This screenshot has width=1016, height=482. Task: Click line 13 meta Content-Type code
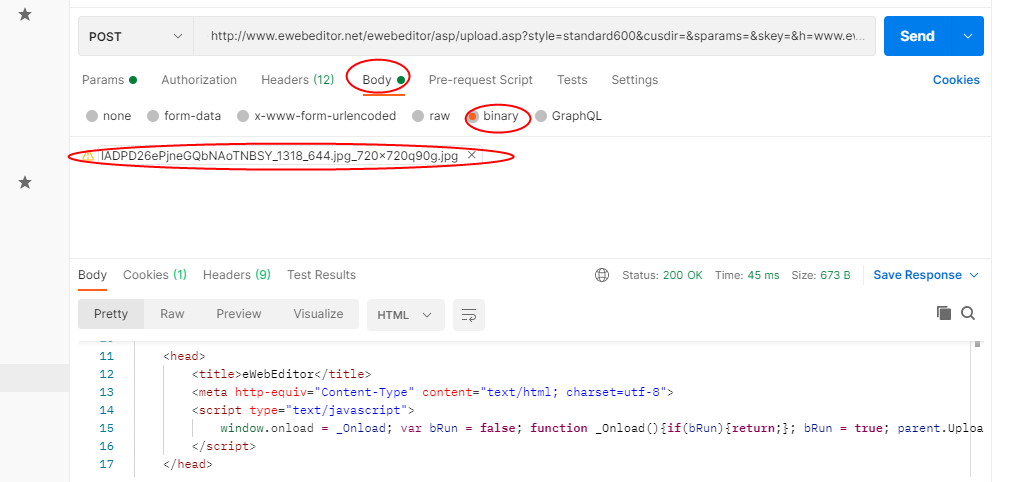pos(433,392)
